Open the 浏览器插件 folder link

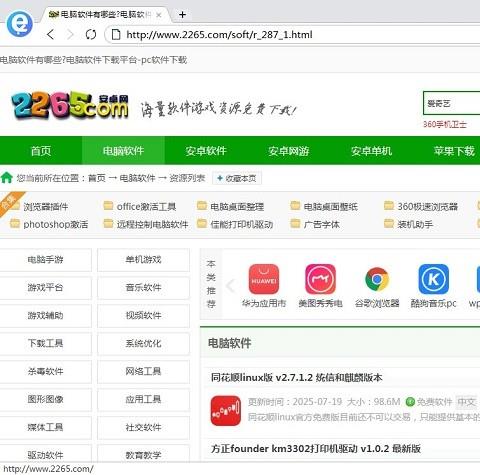click(x=45, y=207)
